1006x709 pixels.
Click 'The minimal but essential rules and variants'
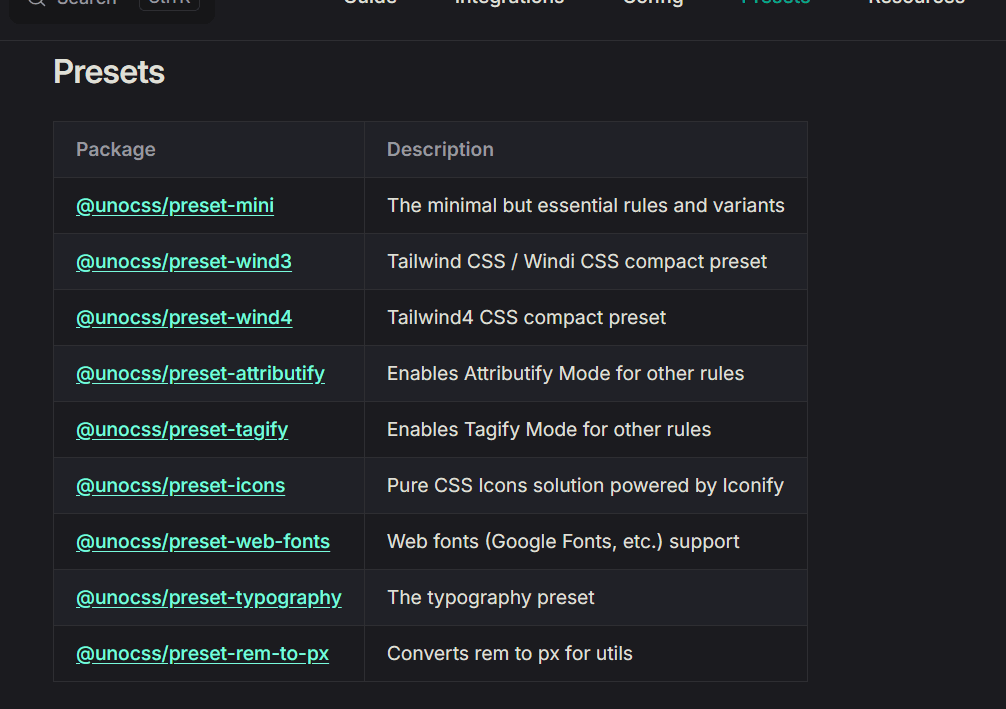(x=586, y=205)
